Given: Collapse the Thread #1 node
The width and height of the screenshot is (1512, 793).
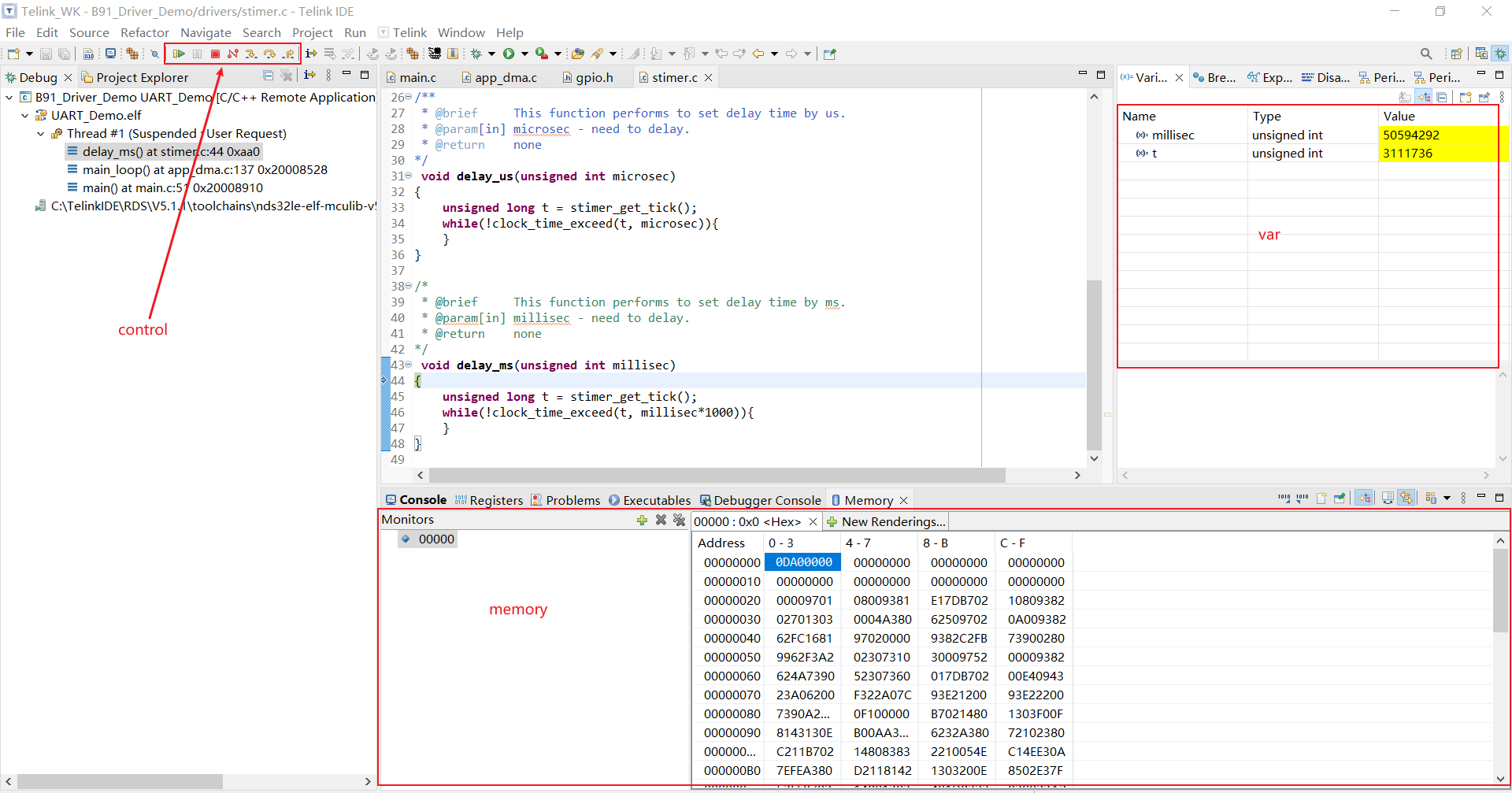Looking at the screenshot, I should click(x=40, y=133).
